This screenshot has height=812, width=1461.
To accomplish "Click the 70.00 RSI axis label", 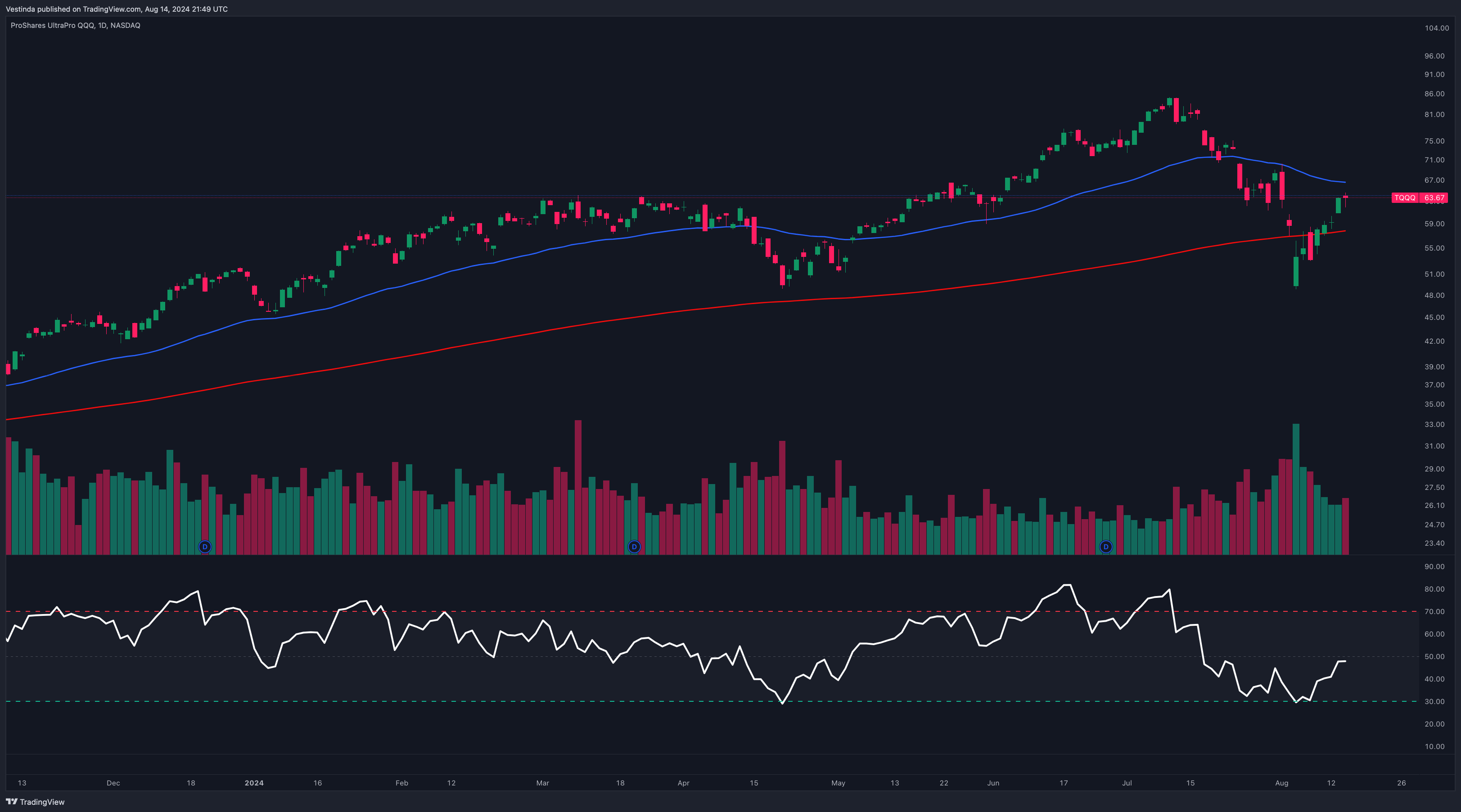I will [1434, 612].
